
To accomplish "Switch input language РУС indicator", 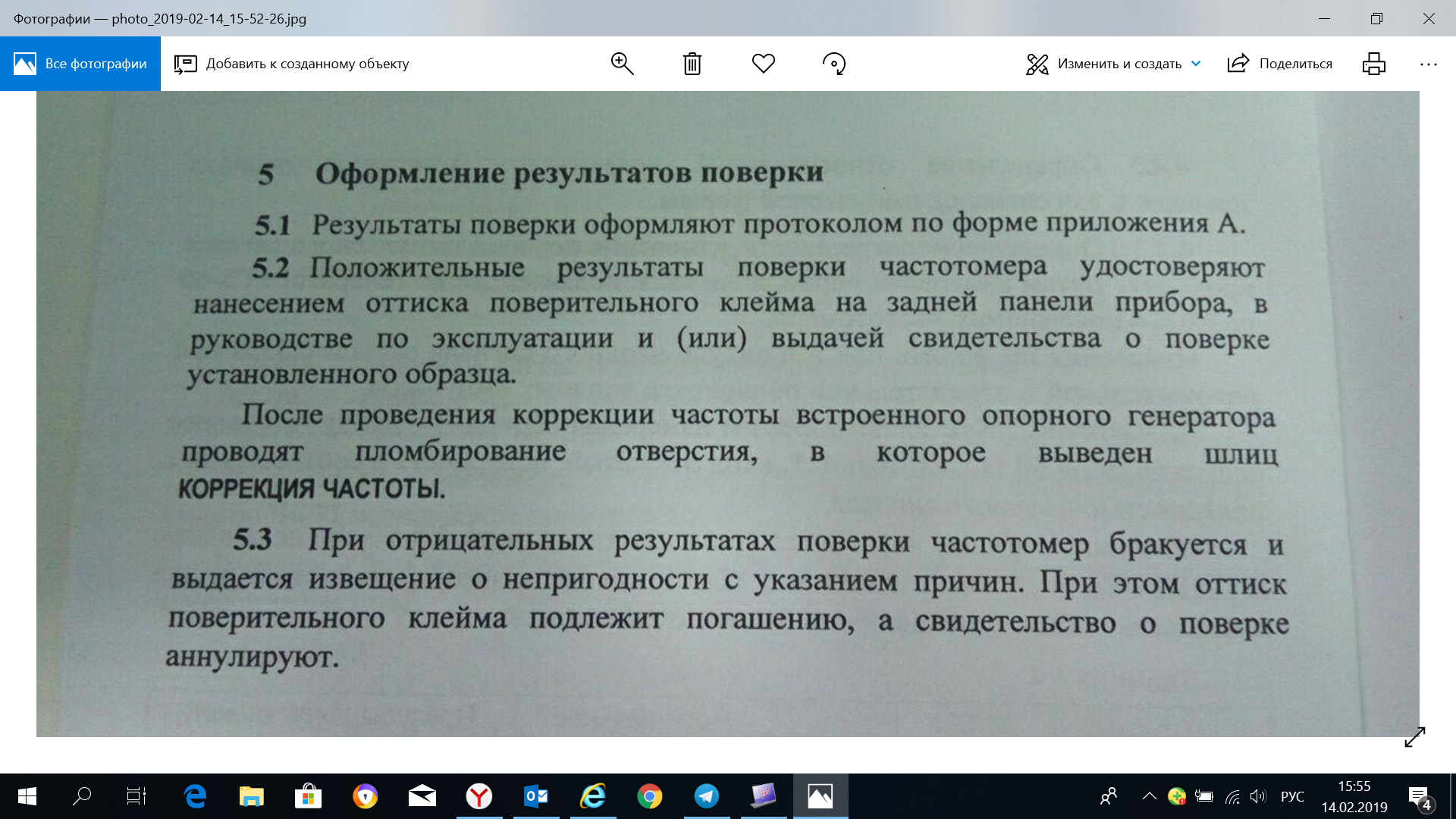I will tap(1292, 796).
